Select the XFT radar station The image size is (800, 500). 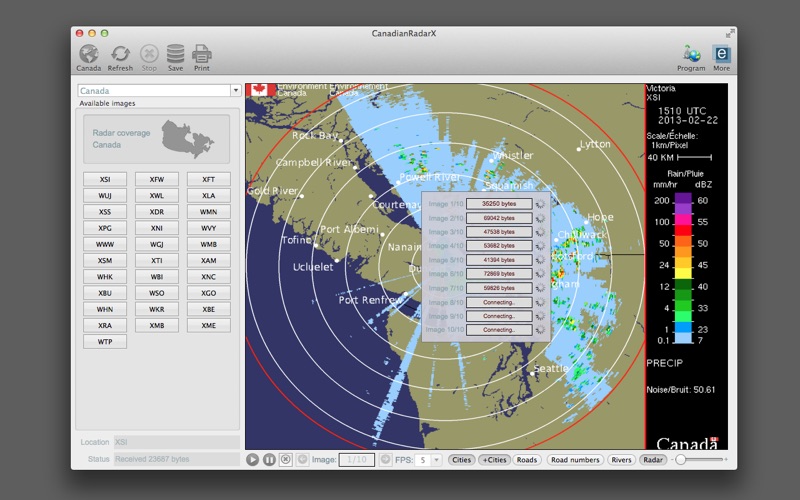(x=208, y=179)
